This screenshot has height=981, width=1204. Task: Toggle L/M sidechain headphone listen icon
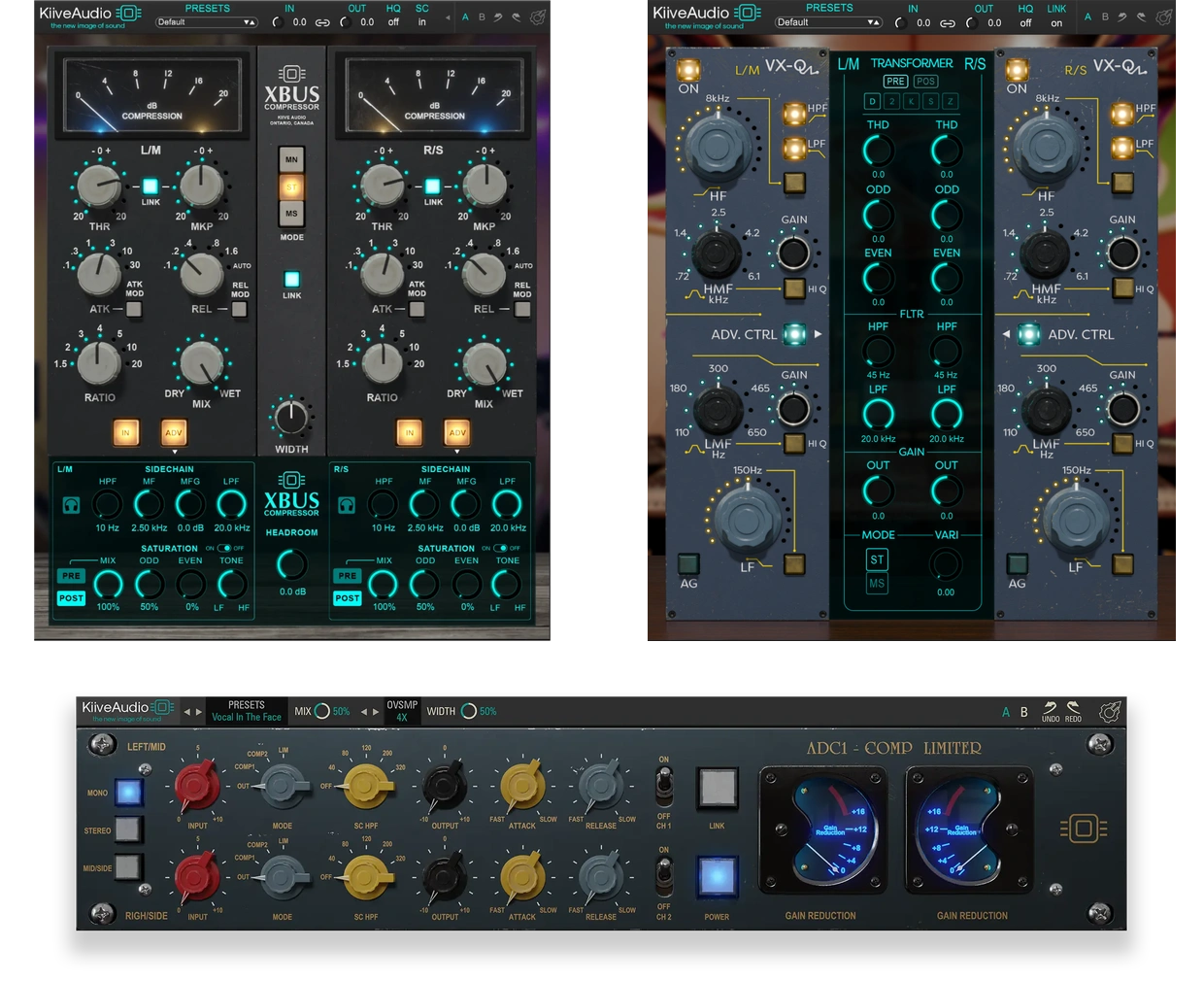coord(71,505)
